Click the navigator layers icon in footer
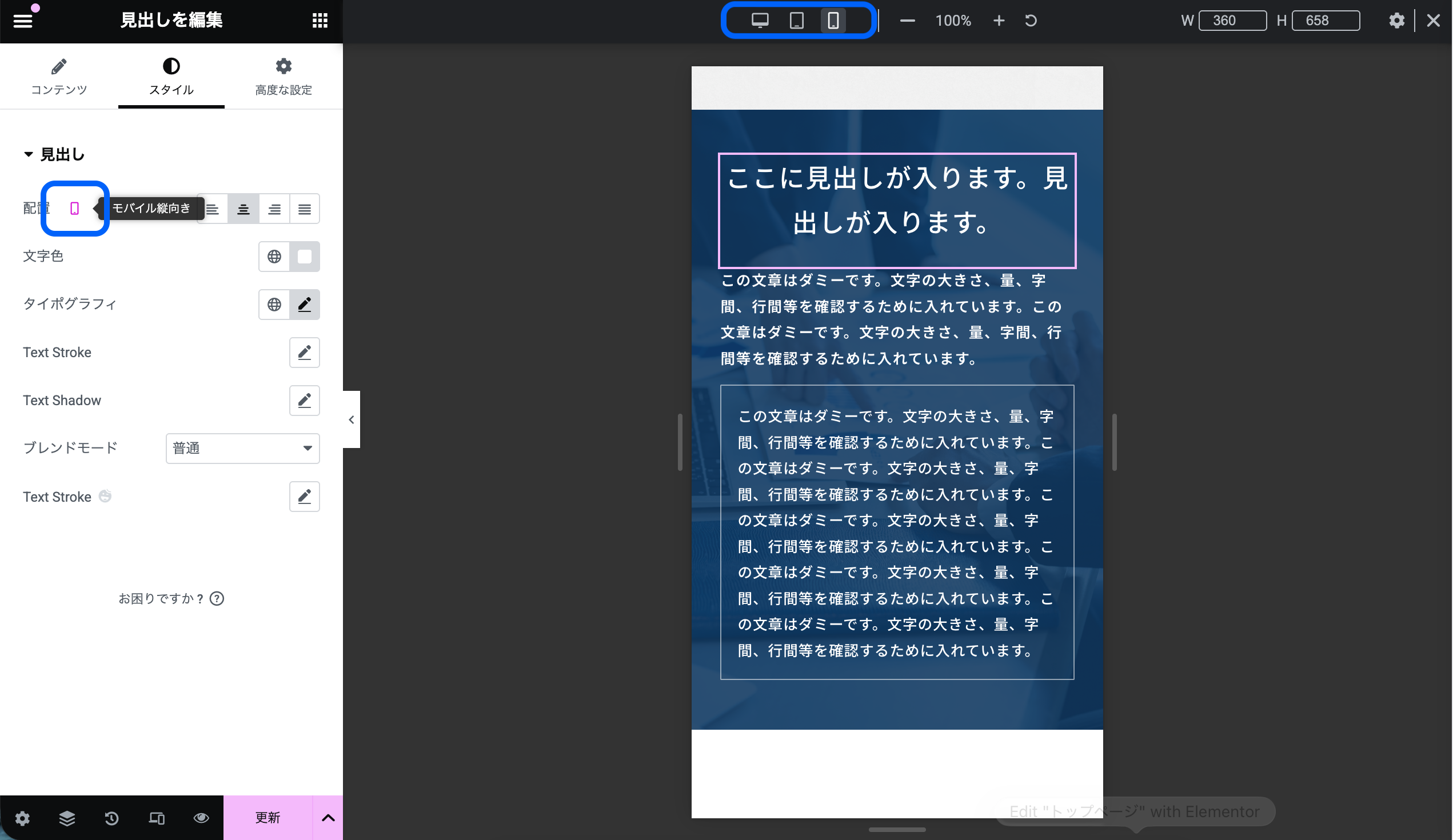Viewport: 1453px width, 840px height. tap(67, 818)
